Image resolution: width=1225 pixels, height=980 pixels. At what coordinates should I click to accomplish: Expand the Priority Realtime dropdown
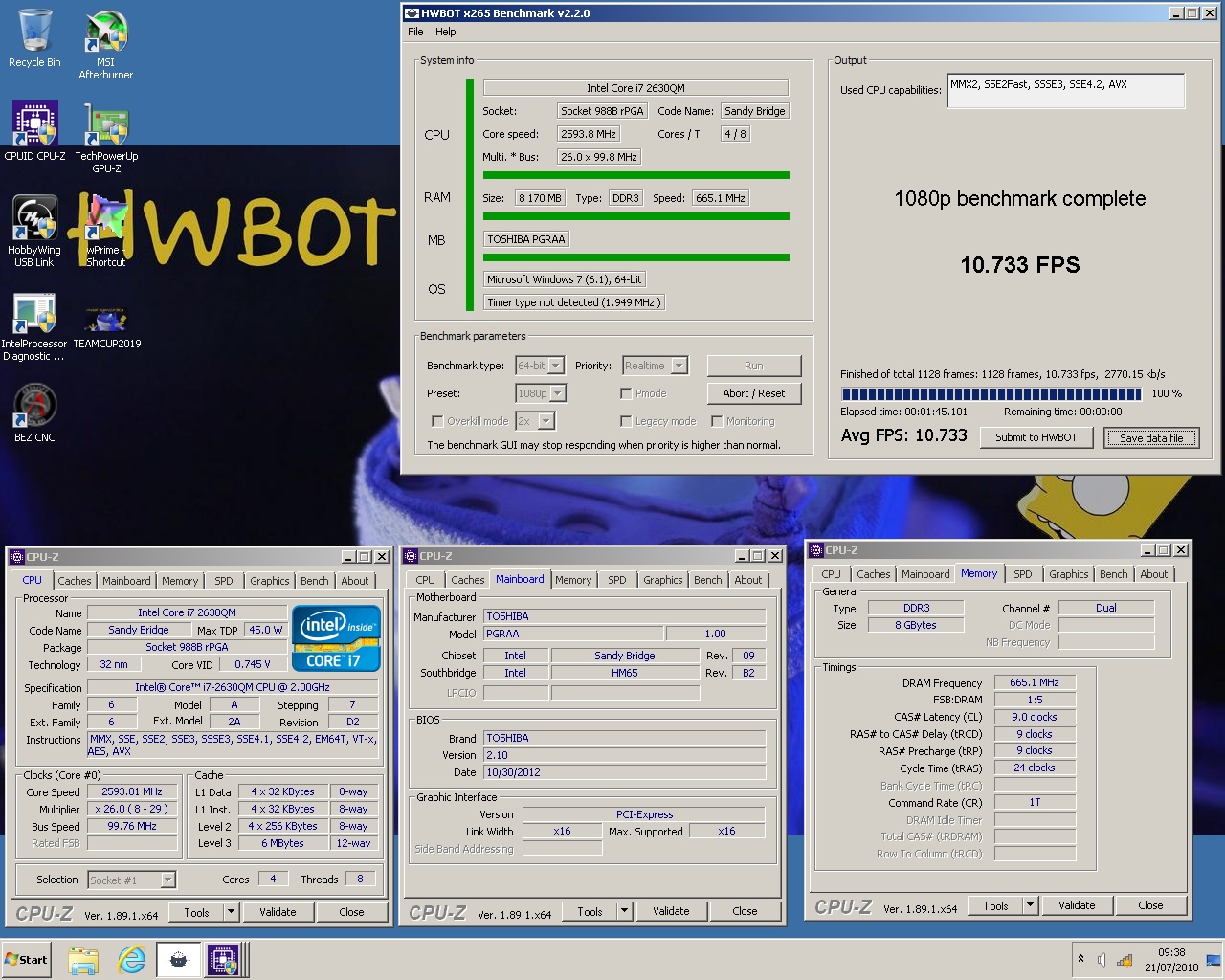click(679, 366)
